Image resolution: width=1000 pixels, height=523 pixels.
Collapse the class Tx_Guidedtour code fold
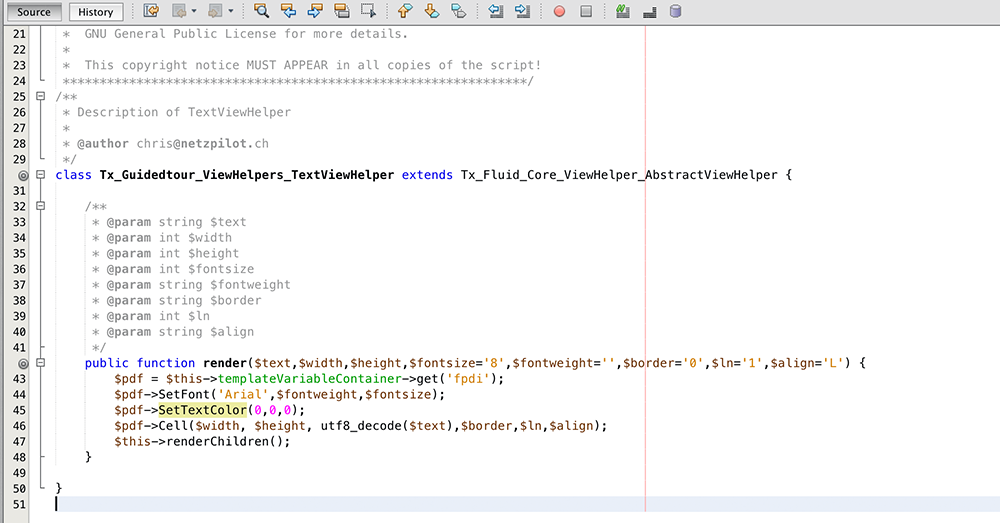[x=40, y=175]
